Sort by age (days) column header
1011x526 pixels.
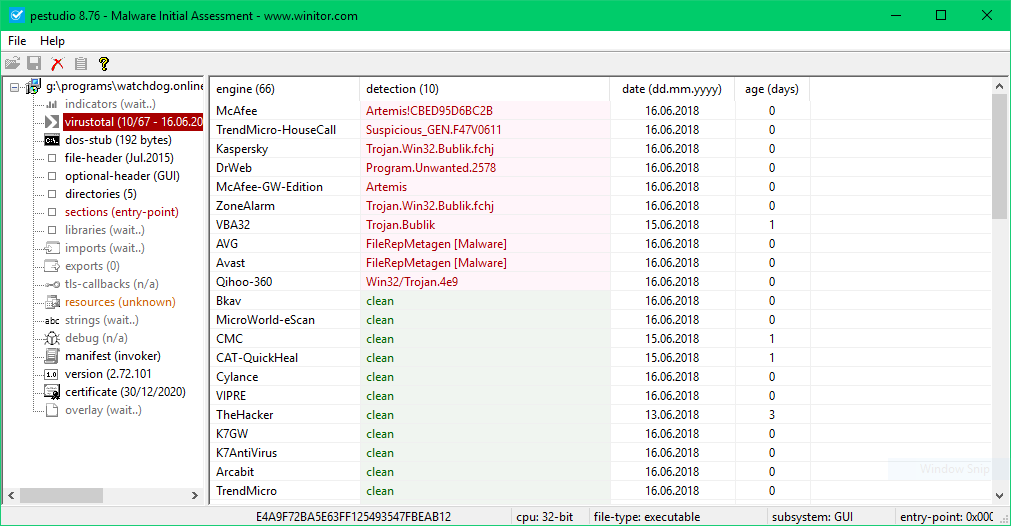pyautogui.click(x=772, y=89)
